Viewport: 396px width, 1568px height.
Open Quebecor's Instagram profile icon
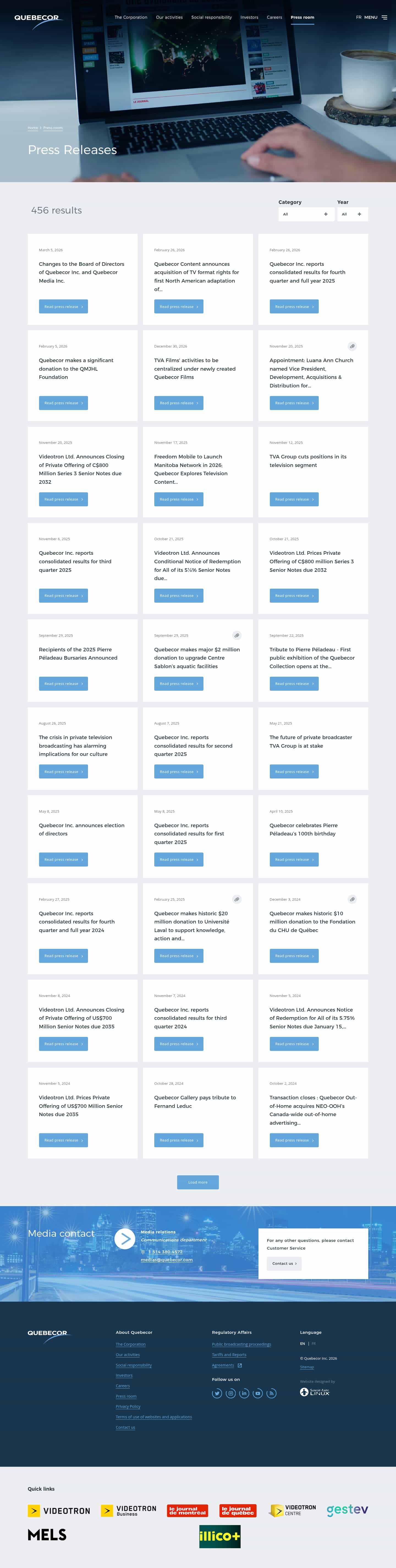tap(230, 1393)
